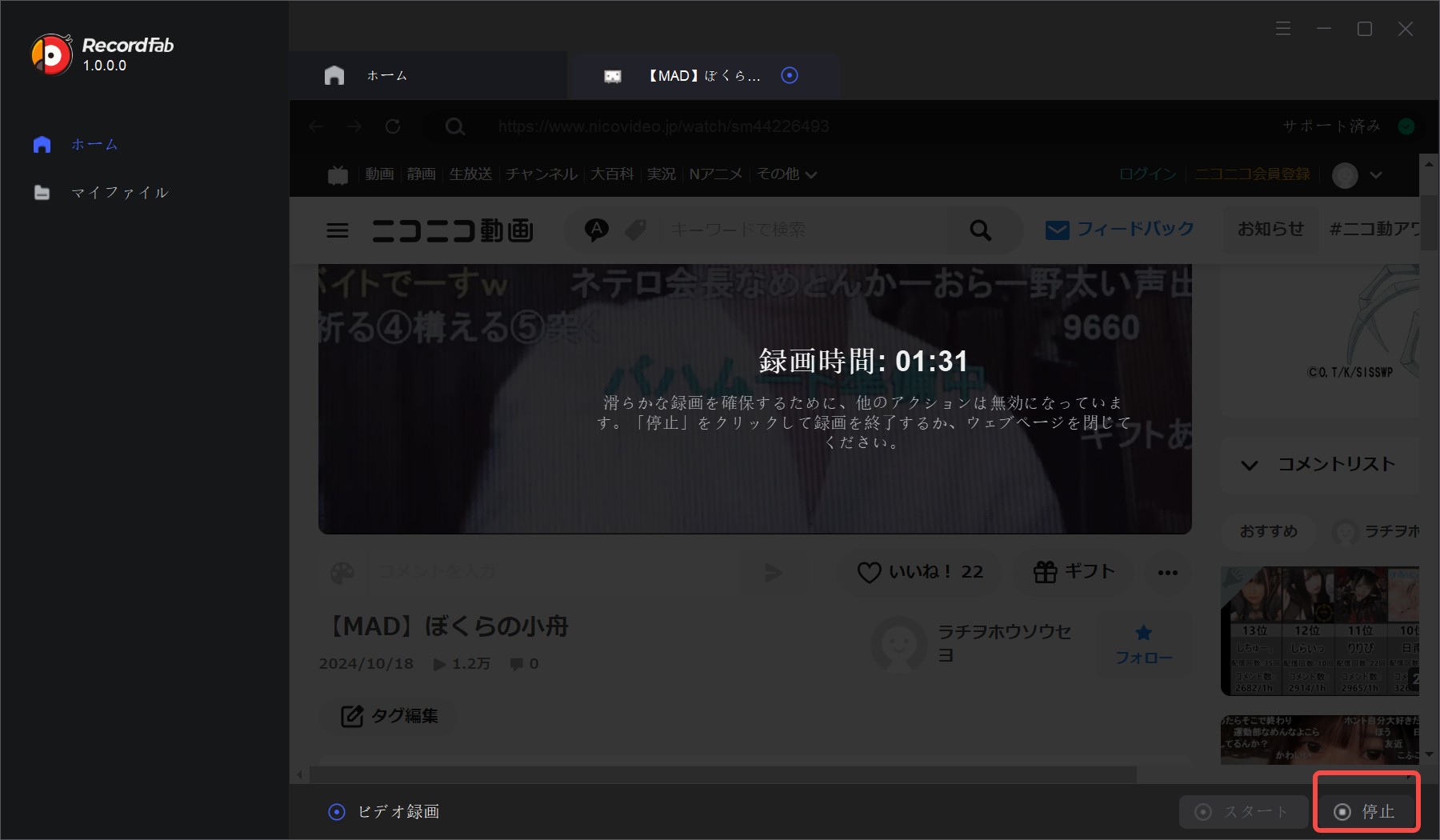Click the URL search magnifier icon
Viewport: 1440px width, 840px height.
455,126
